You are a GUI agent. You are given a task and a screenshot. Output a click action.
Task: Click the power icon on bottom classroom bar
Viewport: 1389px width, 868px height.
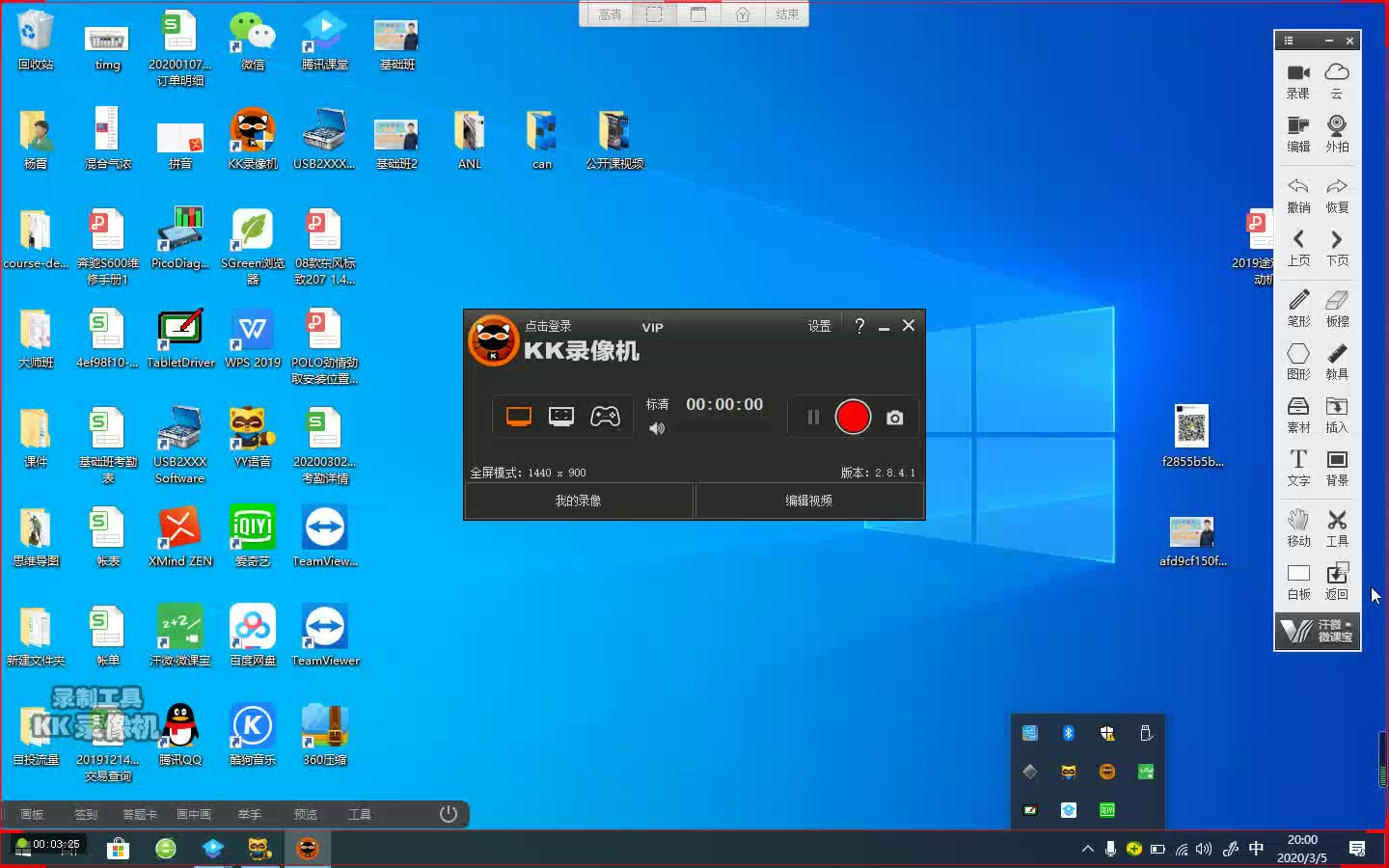coord(448,813)
